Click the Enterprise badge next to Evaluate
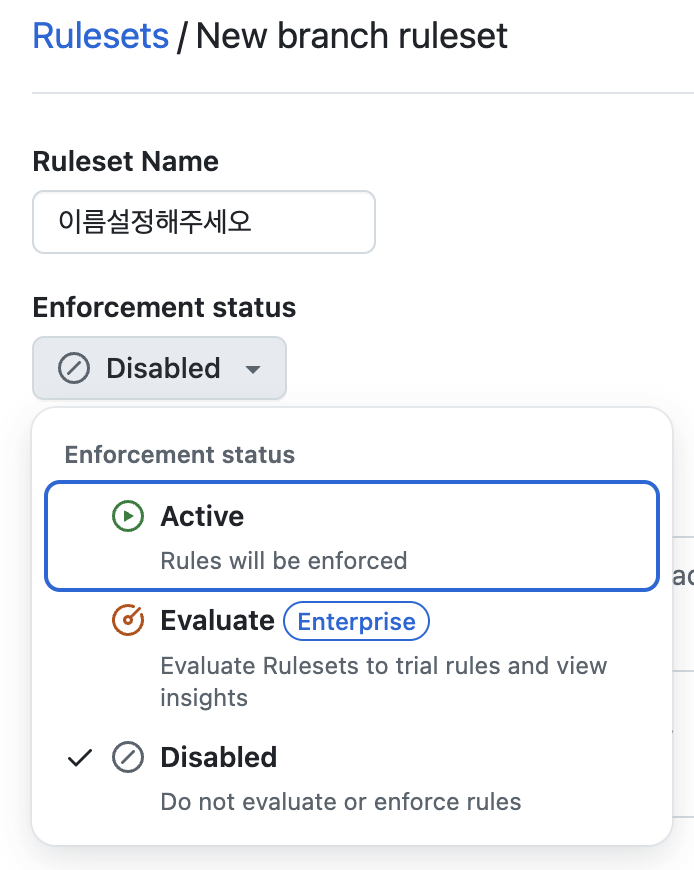 point(356,621)
